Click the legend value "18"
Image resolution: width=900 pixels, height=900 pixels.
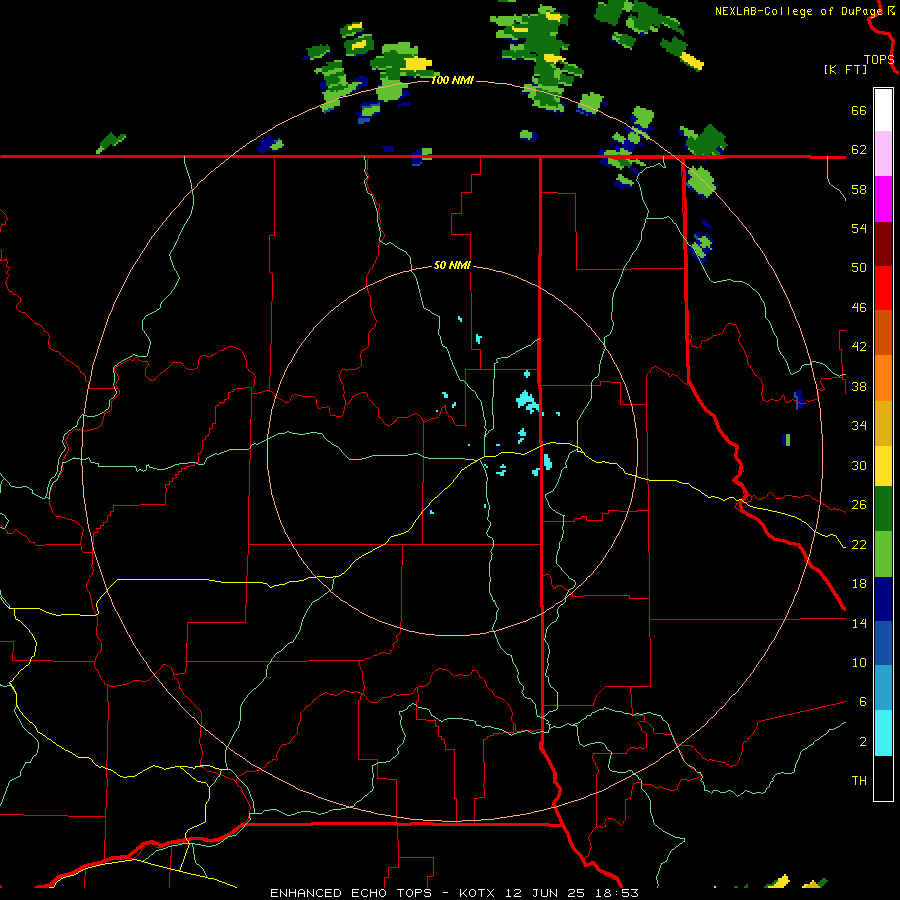(x=859, y=584)
